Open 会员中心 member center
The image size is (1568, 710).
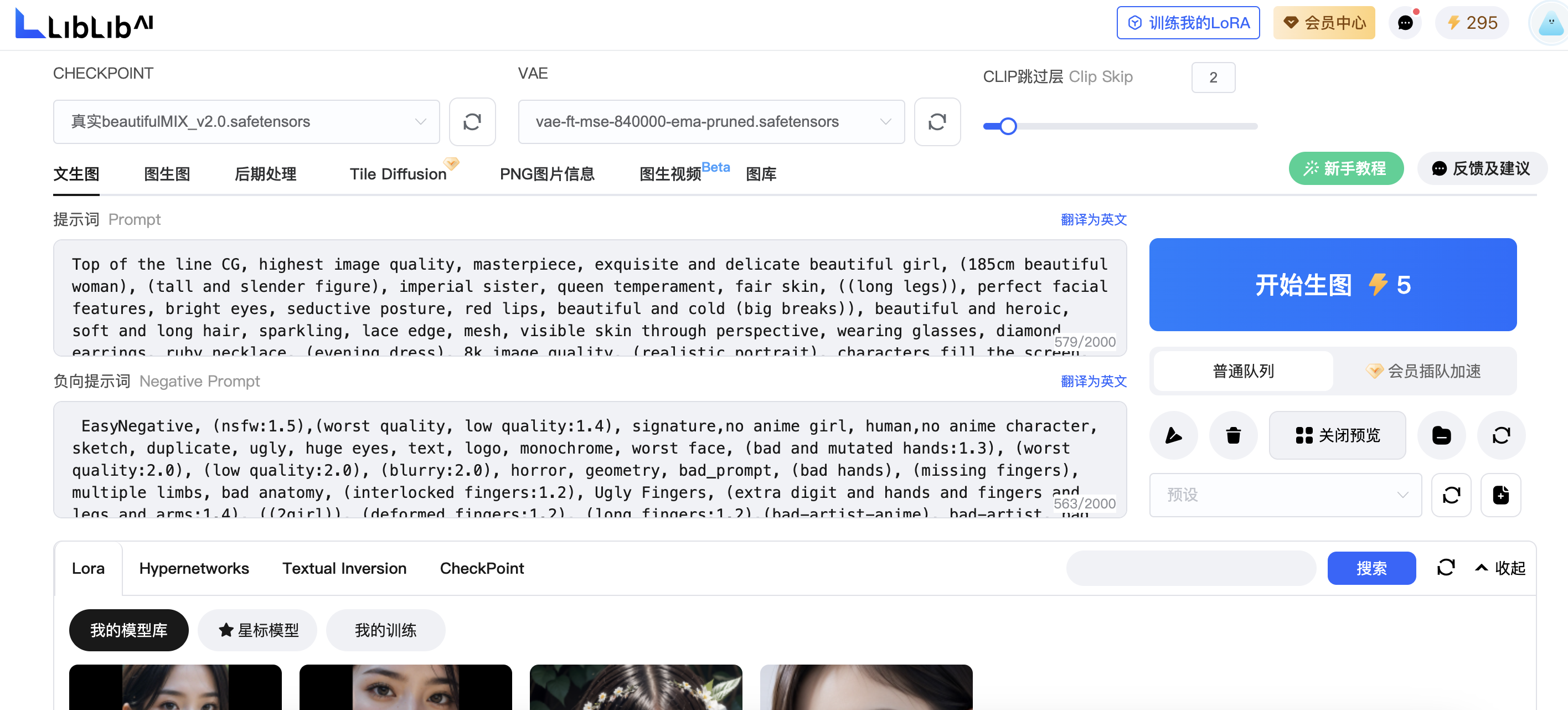click(x=1323, y=23)
